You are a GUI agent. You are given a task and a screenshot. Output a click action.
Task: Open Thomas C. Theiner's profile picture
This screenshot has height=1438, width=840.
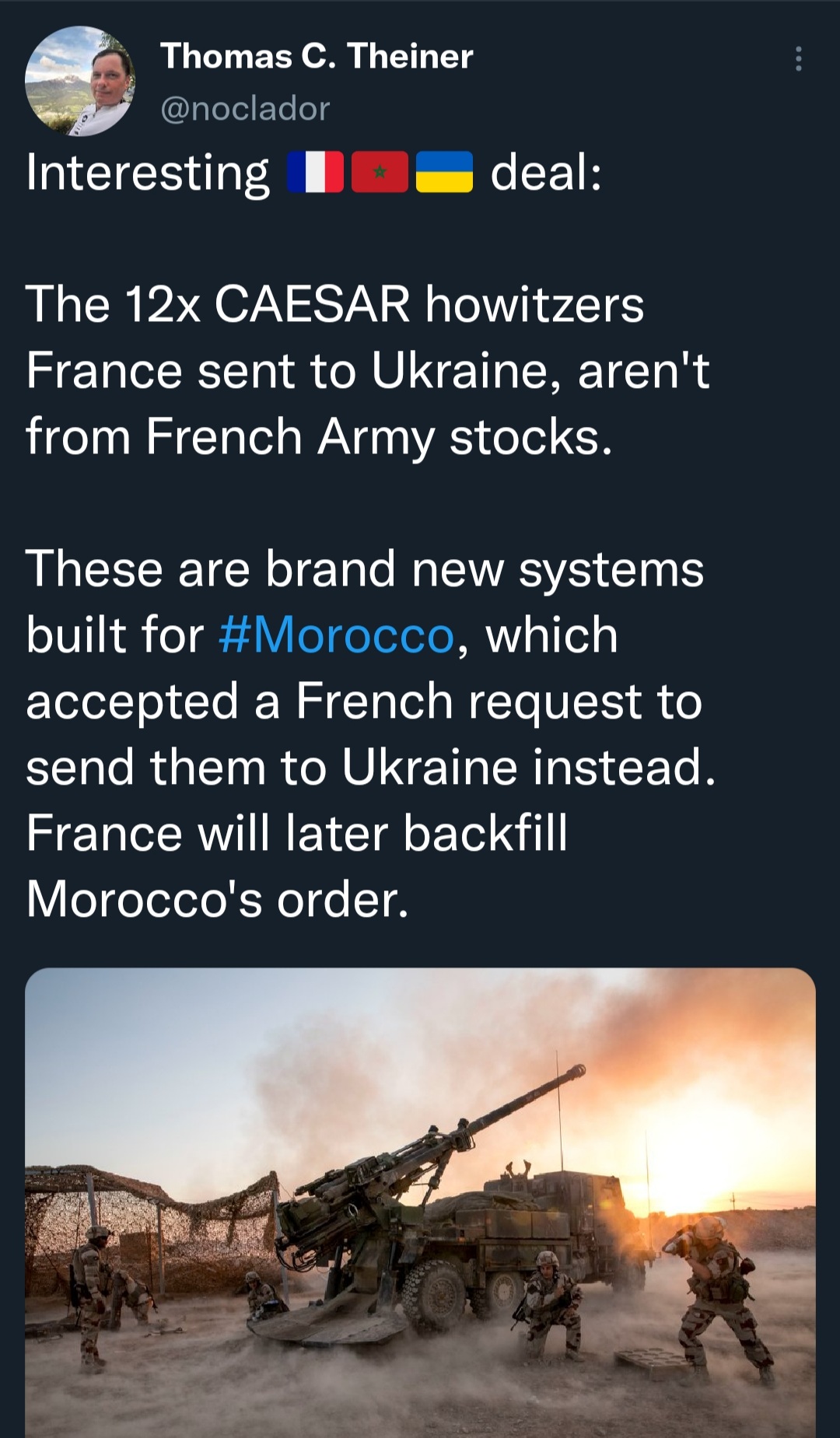79,82
